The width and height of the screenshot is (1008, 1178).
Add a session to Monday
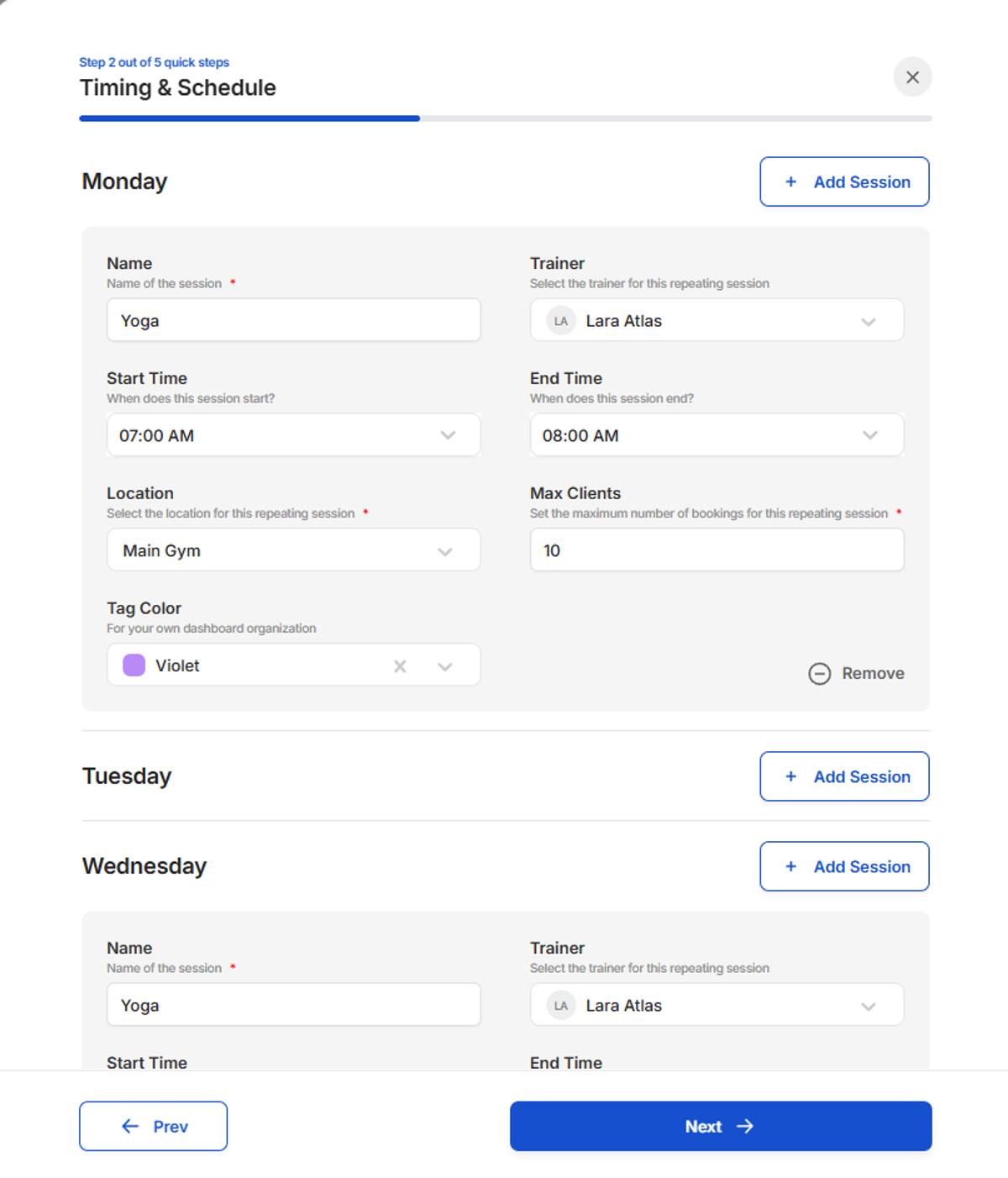coord(844,181)
